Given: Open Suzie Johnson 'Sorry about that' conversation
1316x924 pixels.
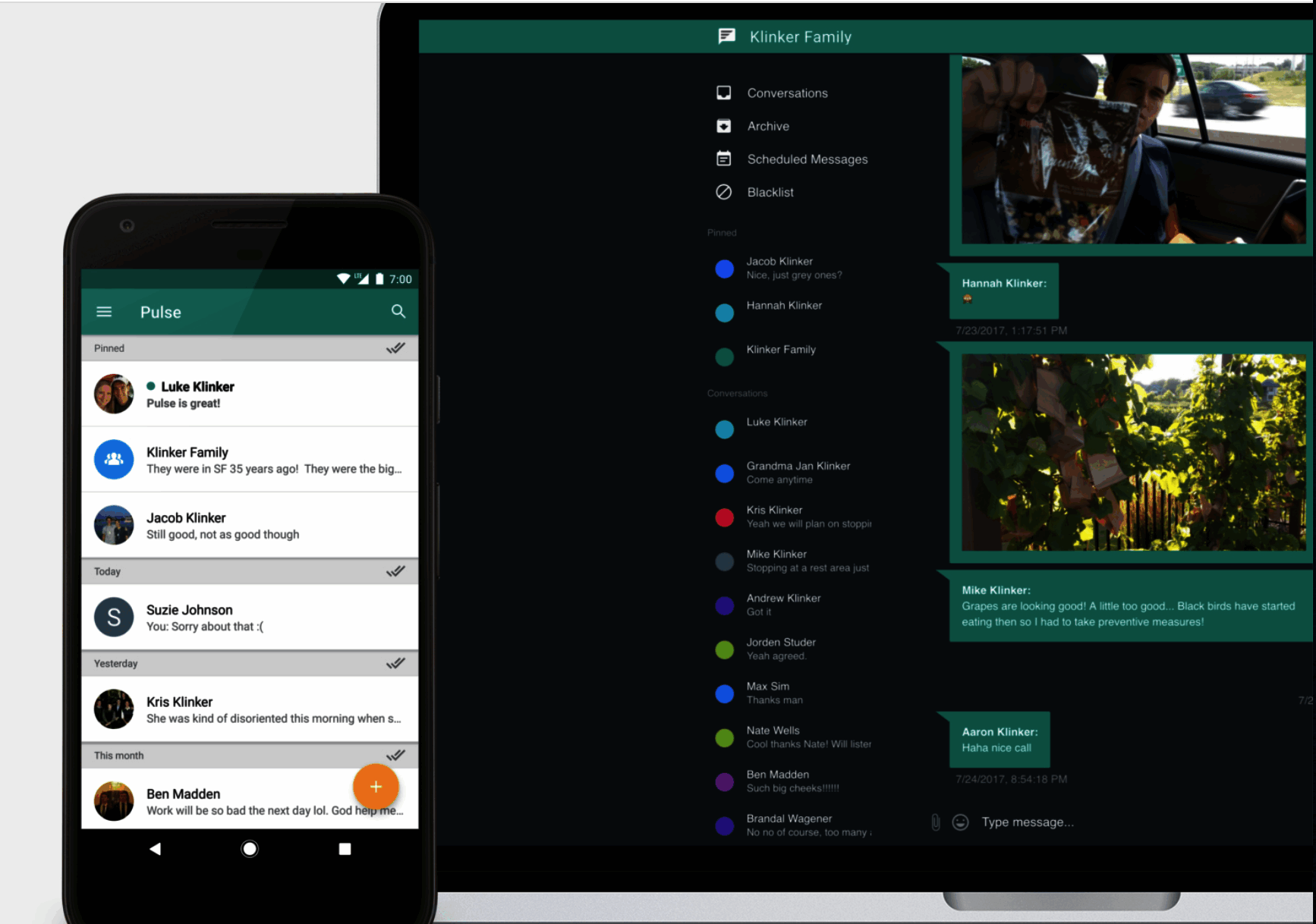Looking at the screenshot, I should click(x=250, y=618).
